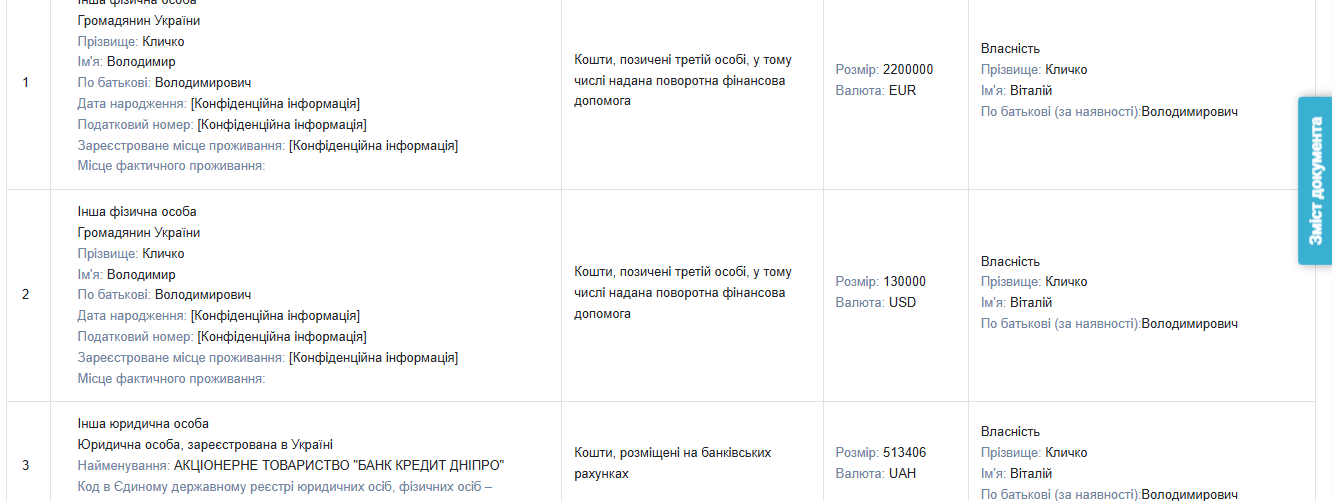Image resolution: width=1334 pixels, height=501 pixels.
Task: Click the 513406 amount value
Action: pos(904,453)
